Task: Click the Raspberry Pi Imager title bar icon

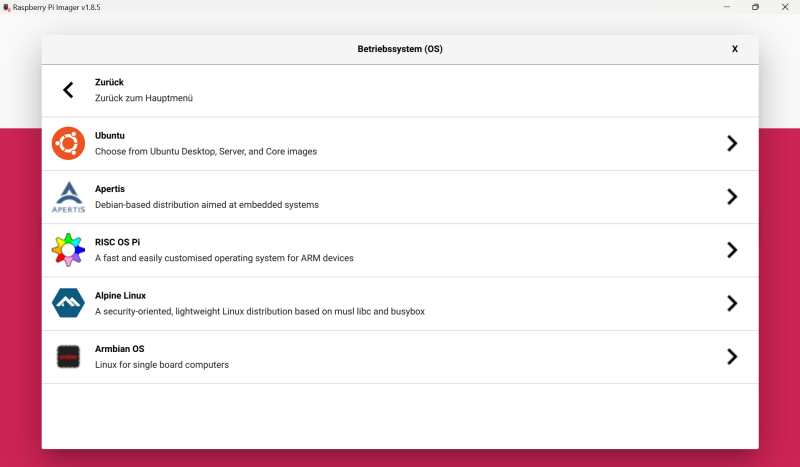Action: (x=7, y=7)
